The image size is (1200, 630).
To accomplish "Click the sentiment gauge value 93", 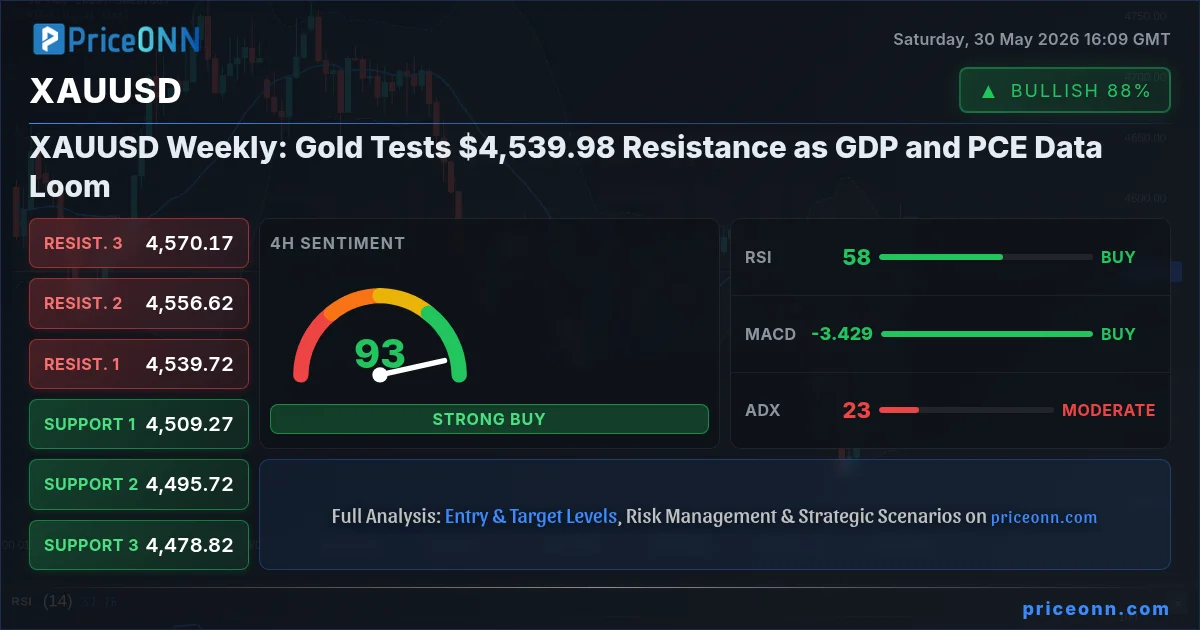I will [x=380, y=354].
